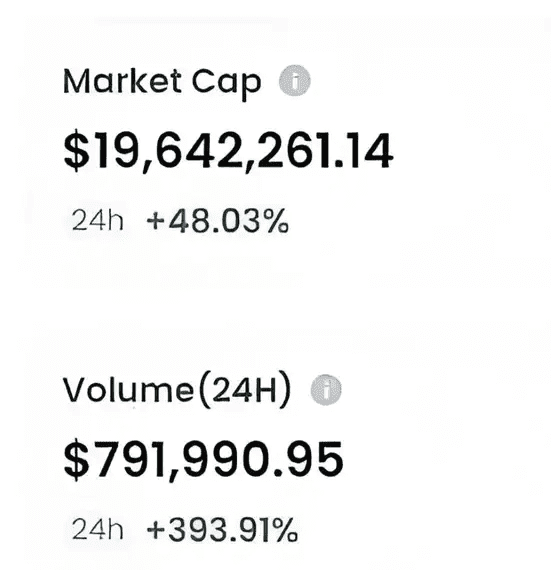The width and height of the screenshot is (551, 570).
Task: Select the Market Cap heading
Action: 162,83
